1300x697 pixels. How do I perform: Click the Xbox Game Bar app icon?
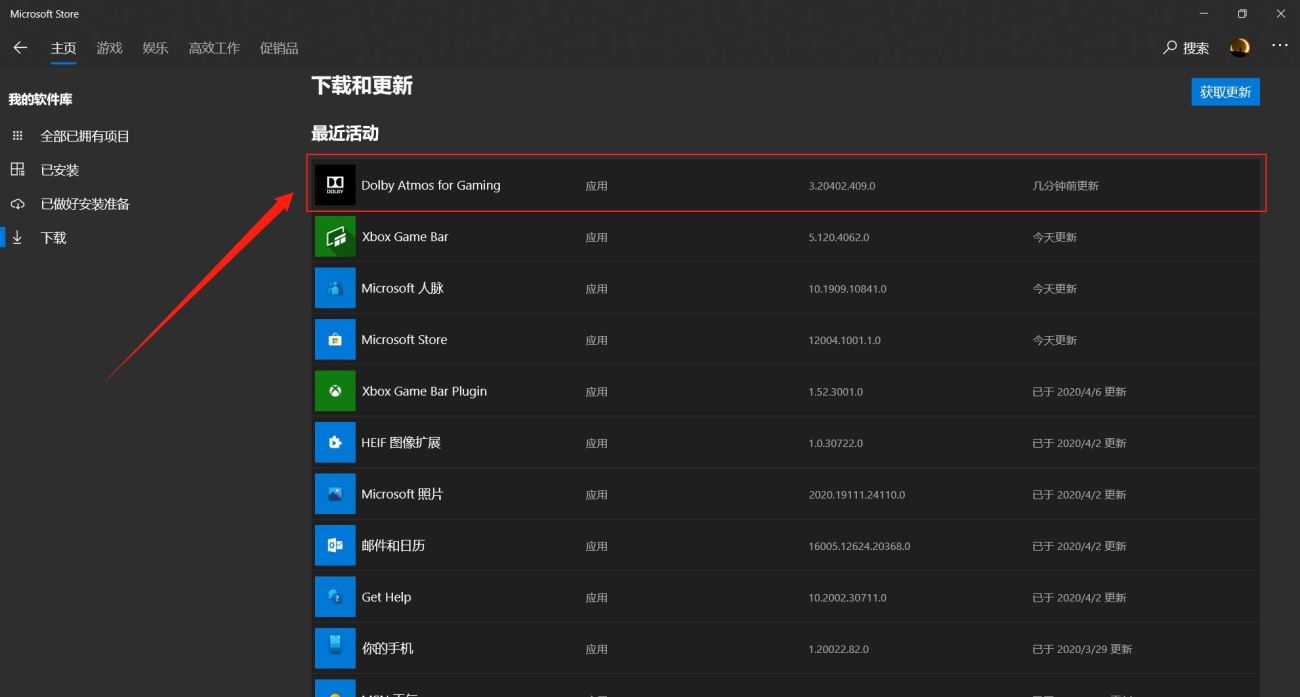pos(335,237)
